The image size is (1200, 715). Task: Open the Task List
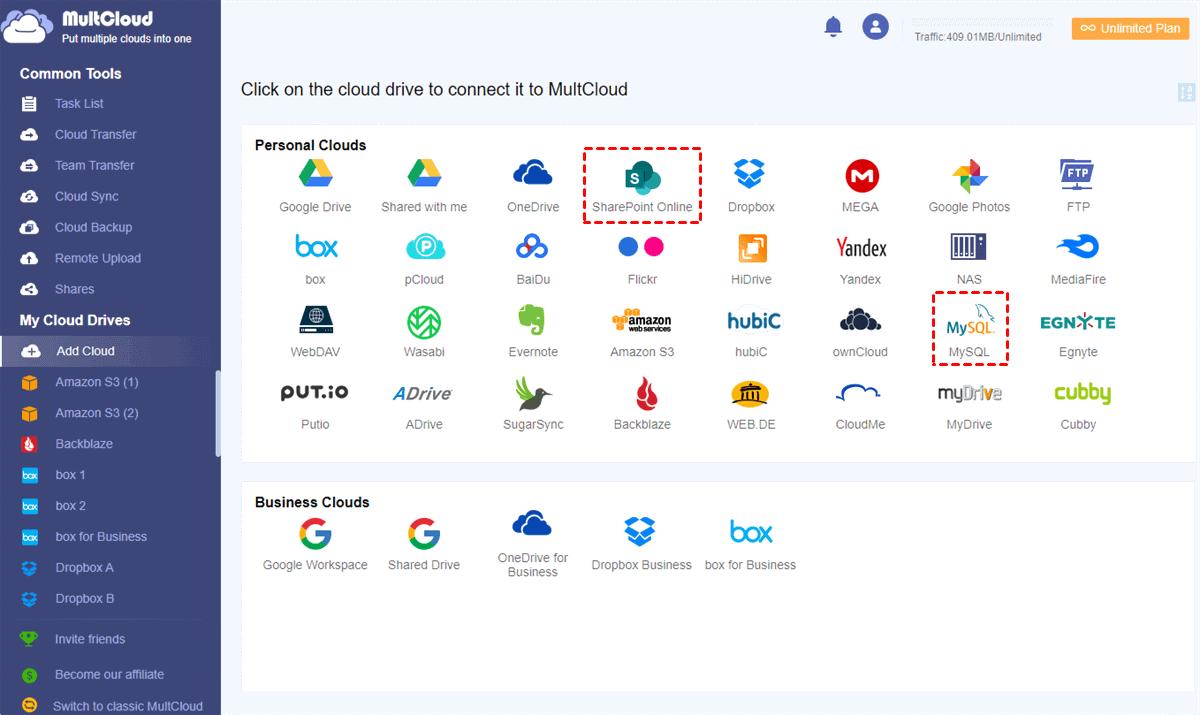79,104
